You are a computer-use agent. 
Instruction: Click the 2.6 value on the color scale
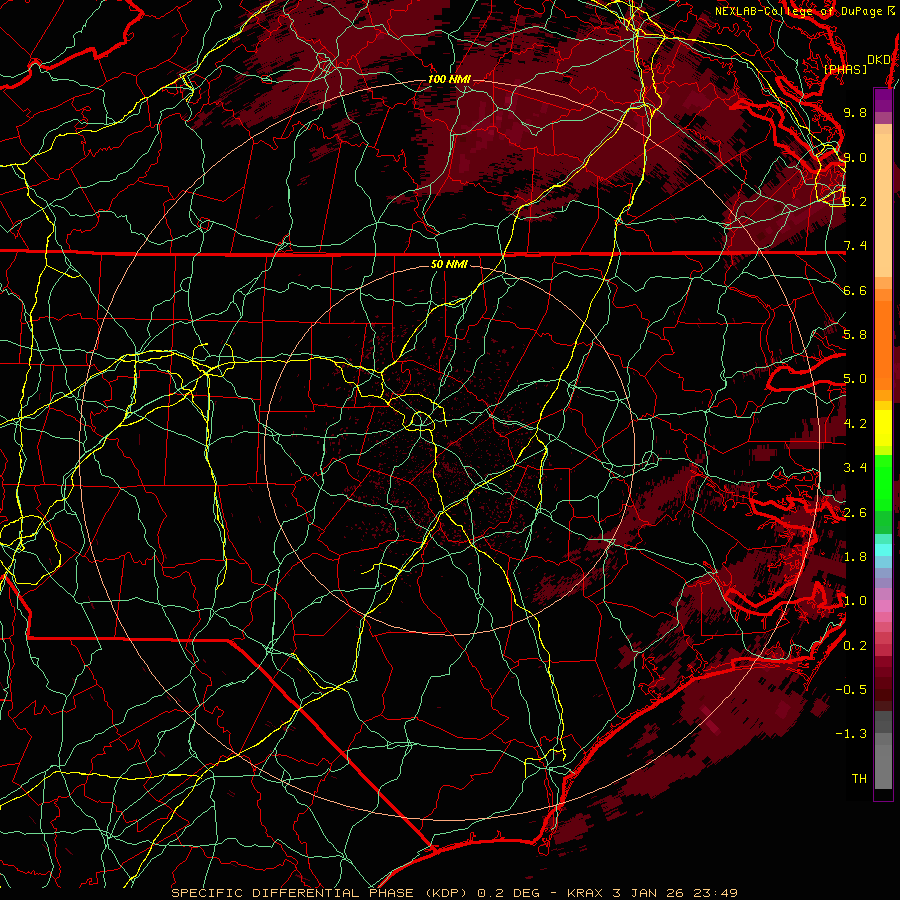click(855, 513)
